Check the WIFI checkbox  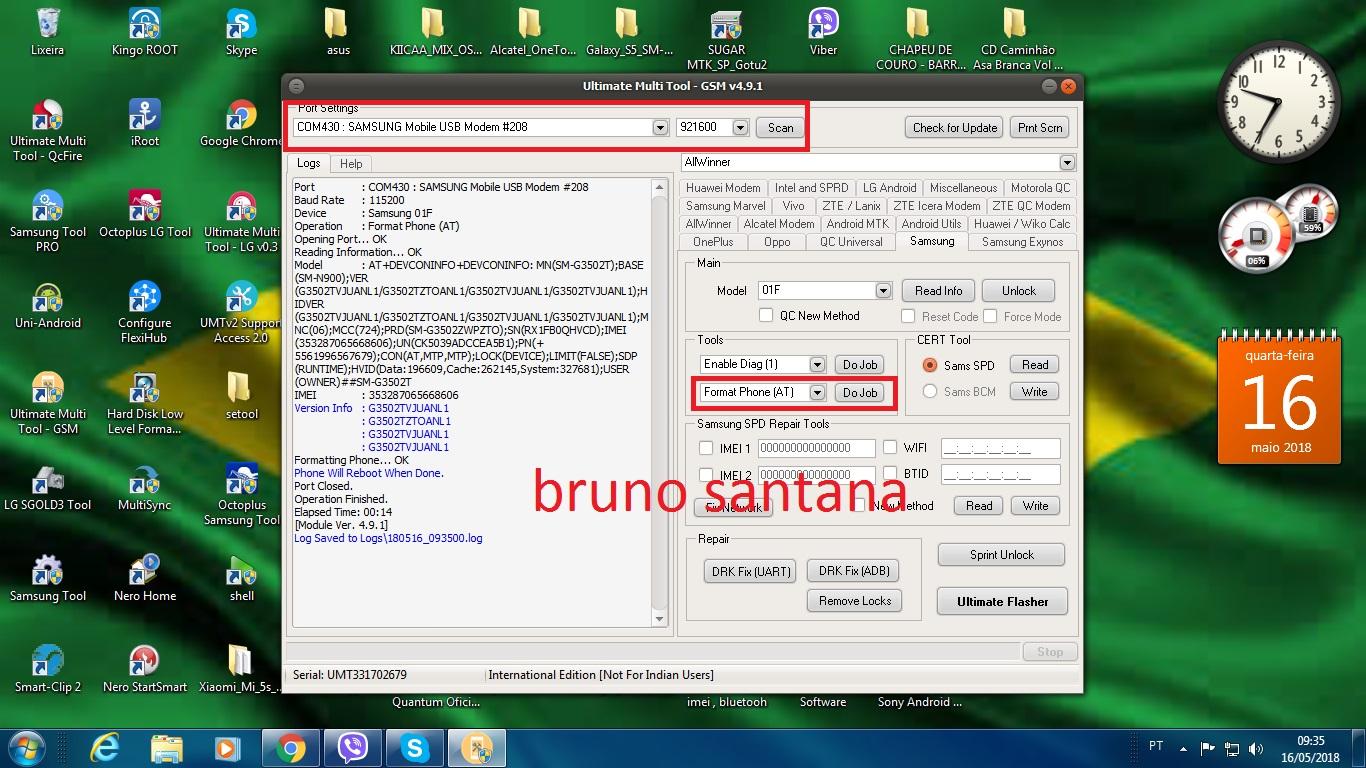click(x=890, y=447)
